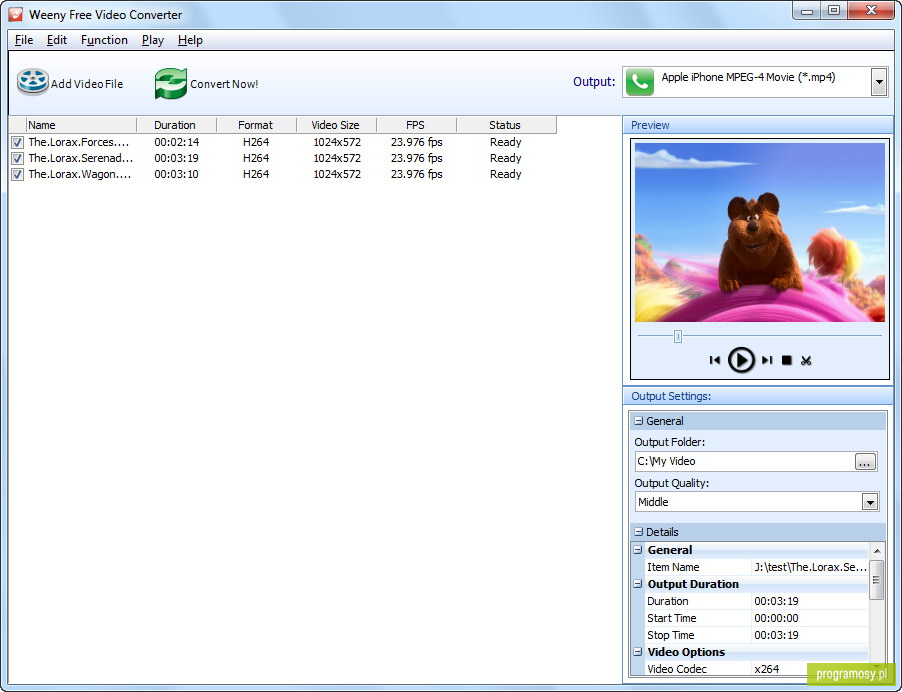
Task: Collapse the Details section
Action: 638,532
